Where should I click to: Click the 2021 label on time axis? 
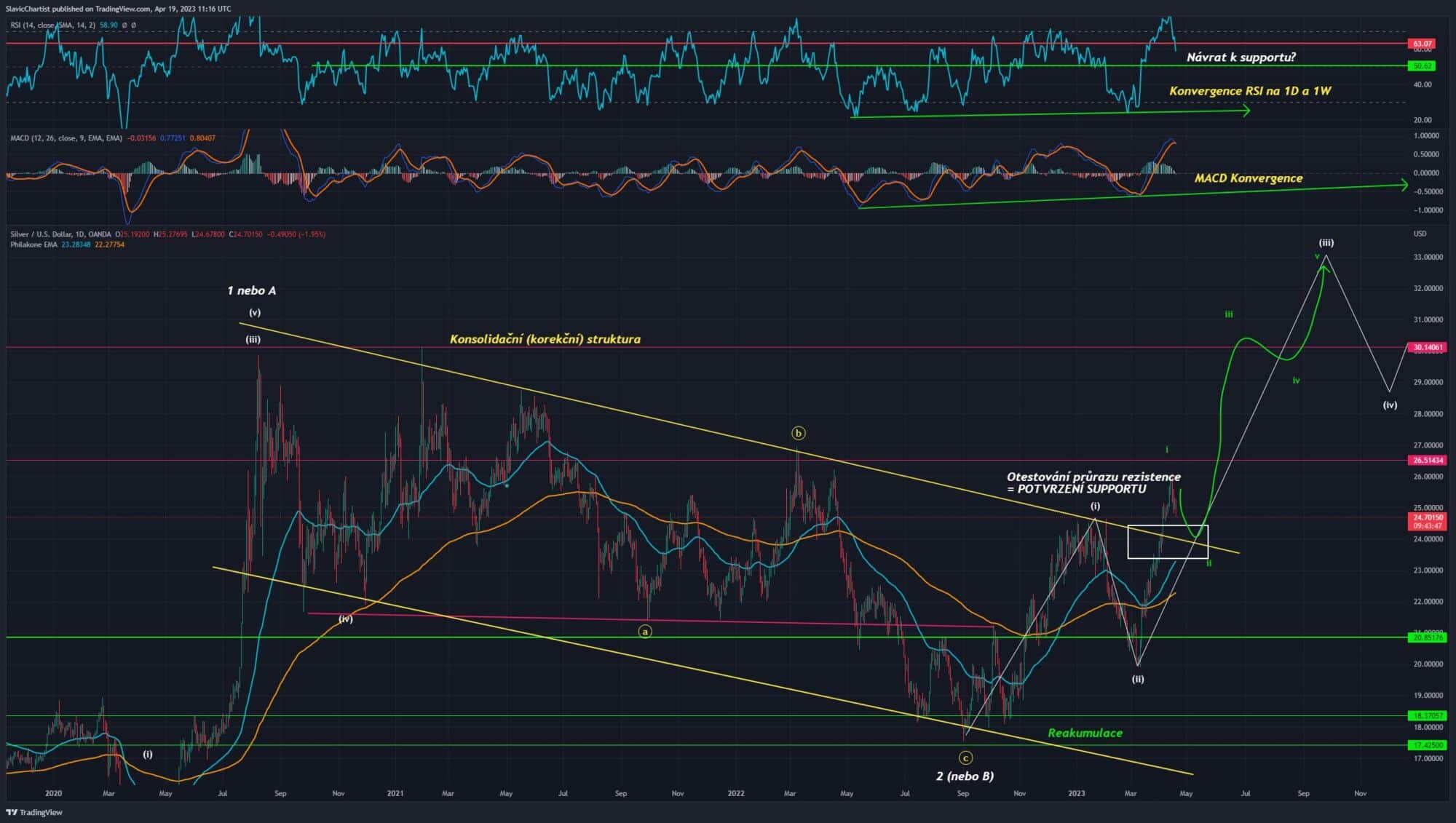pyautogui.click(x=395, y=794)
